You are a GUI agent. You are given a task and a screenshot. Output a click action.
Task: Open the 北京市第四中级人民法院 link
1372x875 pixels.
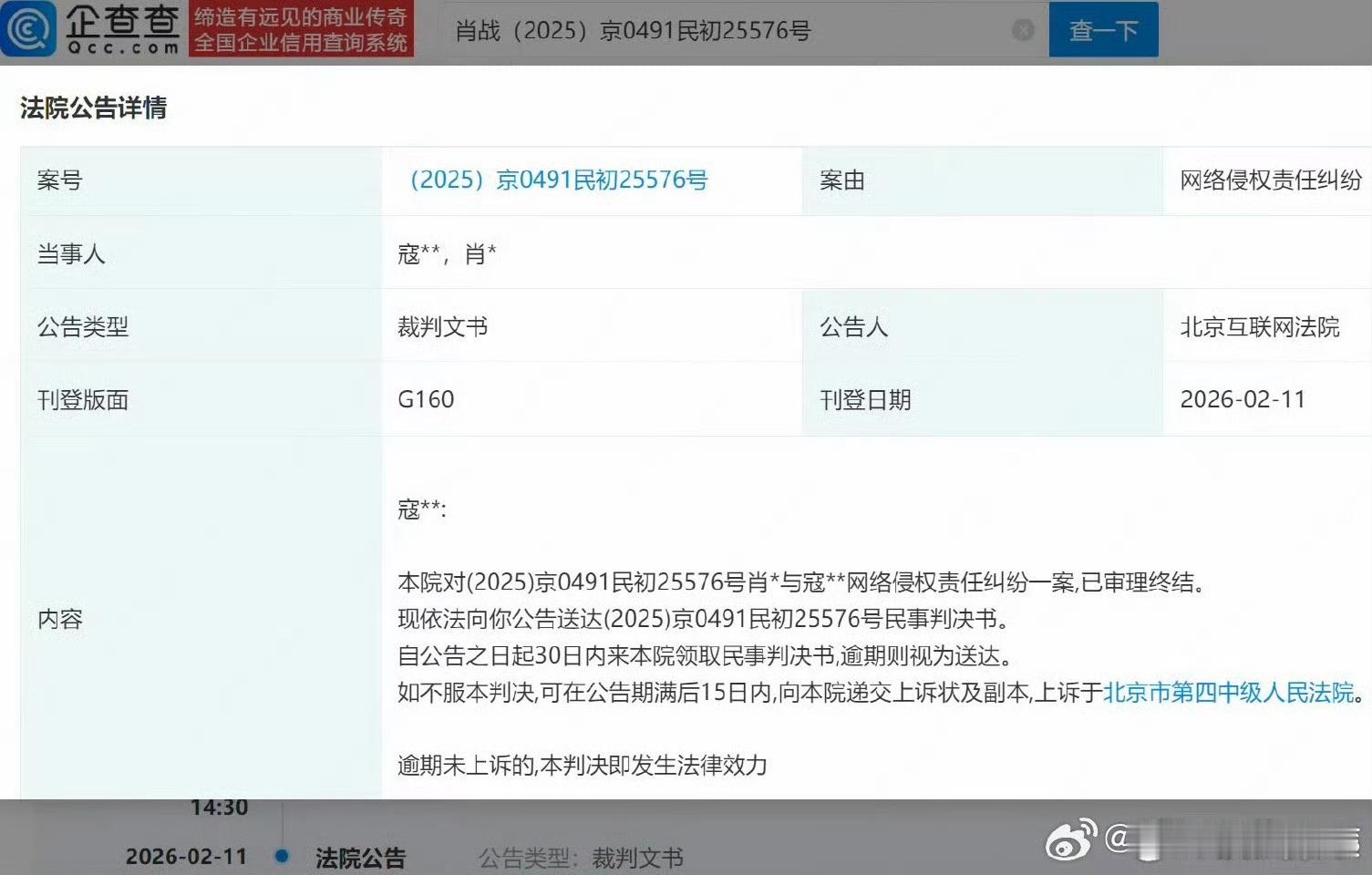pos(1229,693)
